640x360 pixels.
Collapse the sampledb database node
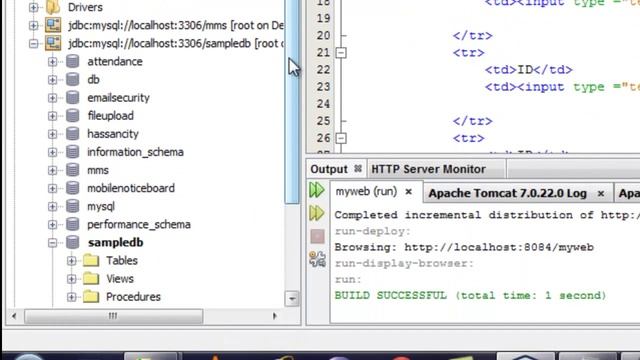pyautogui.click(x=52, y=242)
